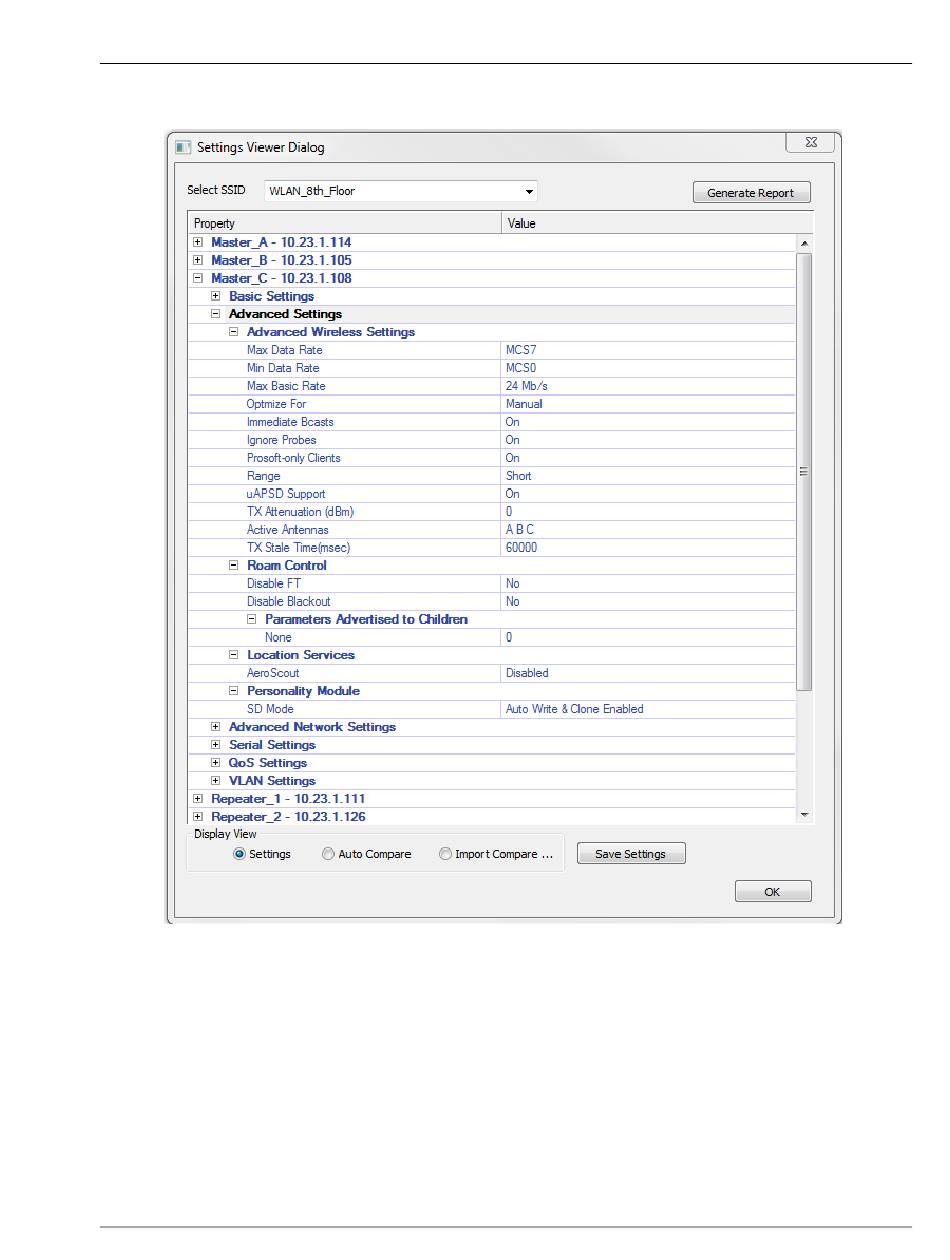Image resolution: width=950 pixels, height=1260 pixels.
Task: Click the Short range value
Action: click(649, 476)
